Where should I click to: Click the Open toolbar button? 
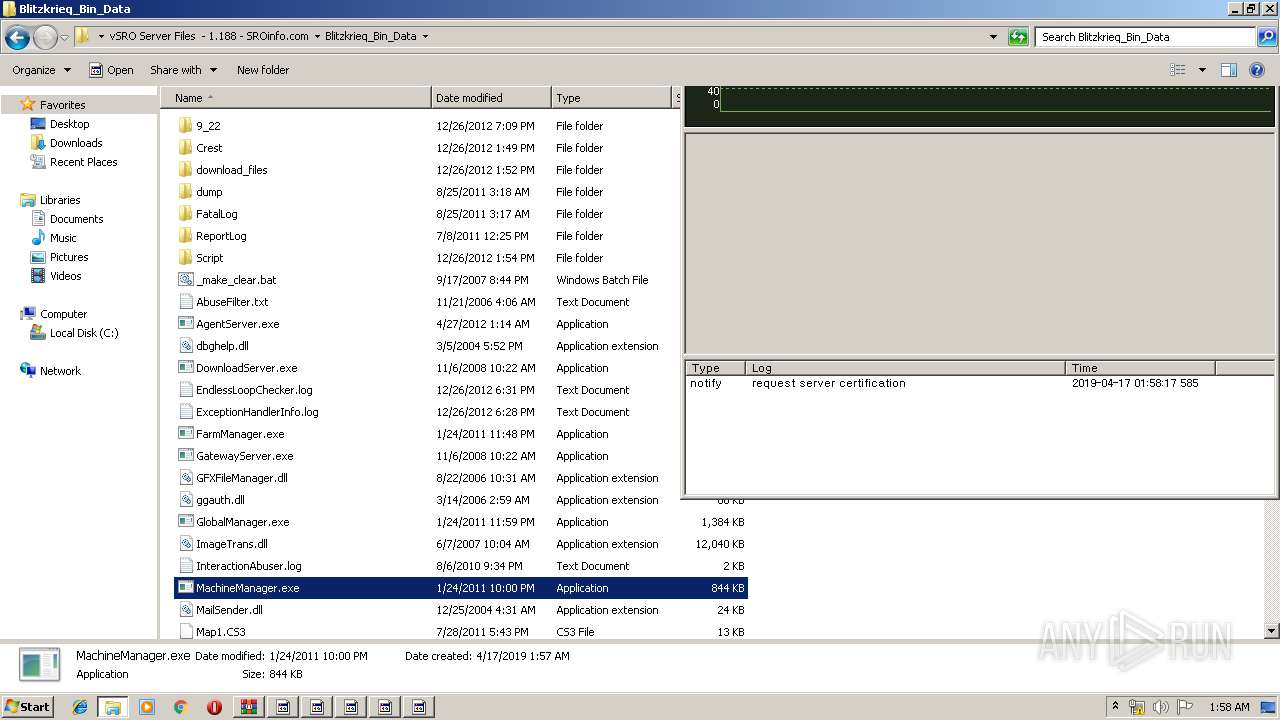coord(111,70)
